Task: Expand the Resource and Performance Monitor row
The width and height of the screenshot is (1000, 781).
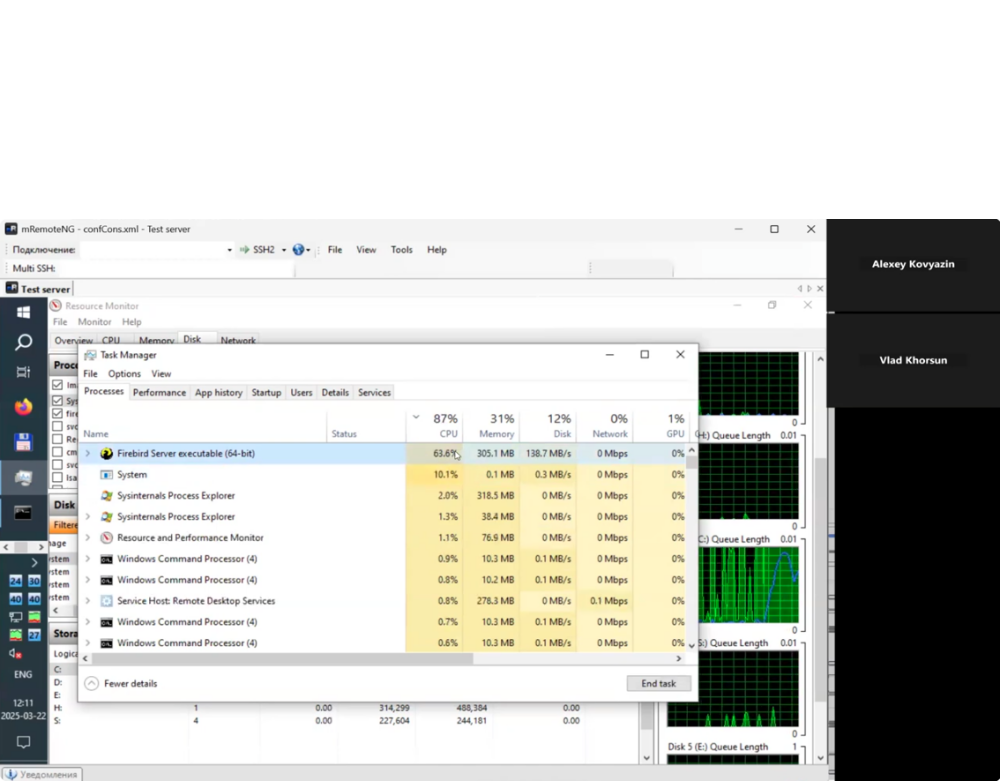Action: point(88,537)
